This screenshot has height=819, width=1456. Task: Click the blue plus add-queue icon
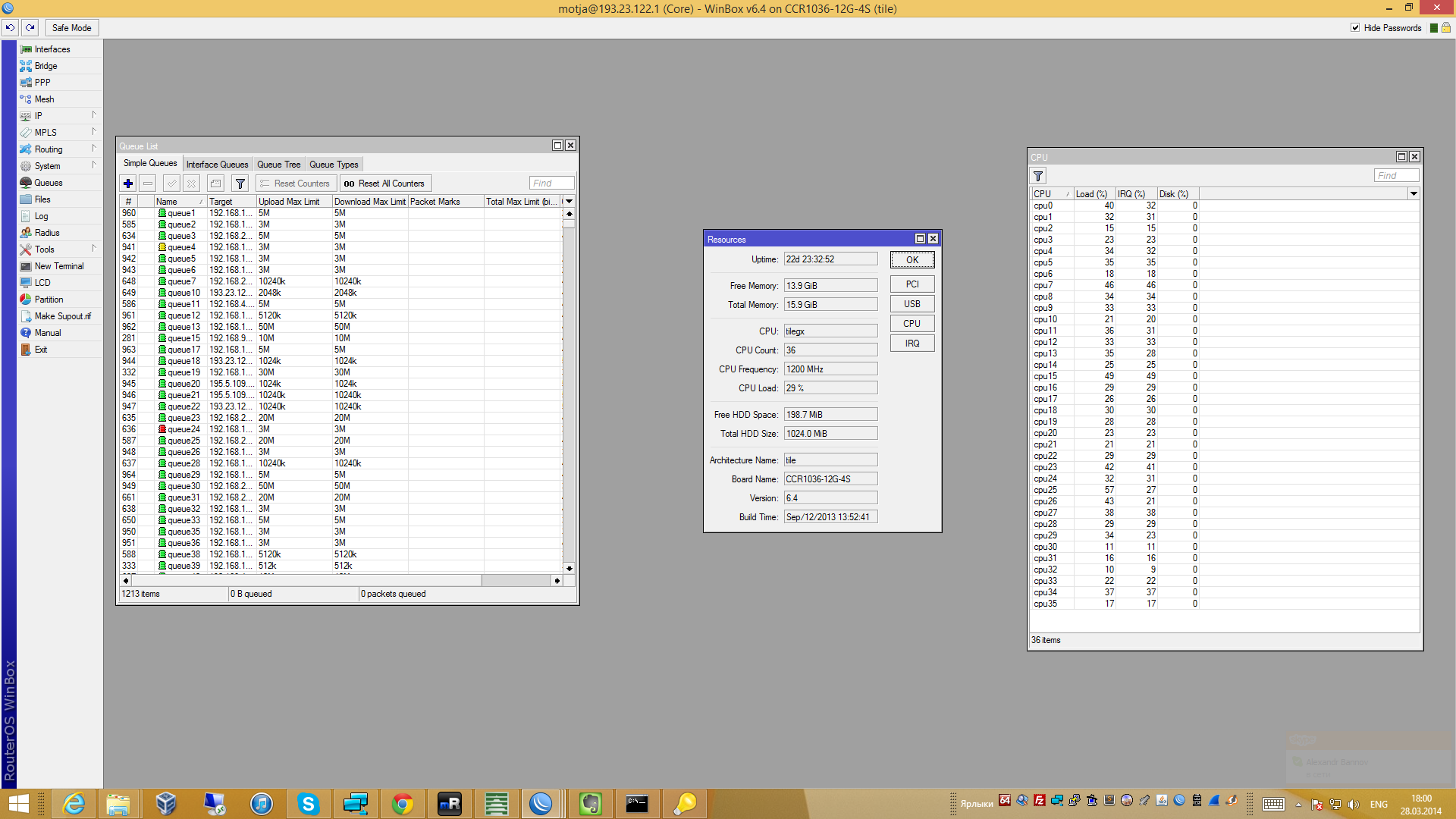click(x=128, y=184)
